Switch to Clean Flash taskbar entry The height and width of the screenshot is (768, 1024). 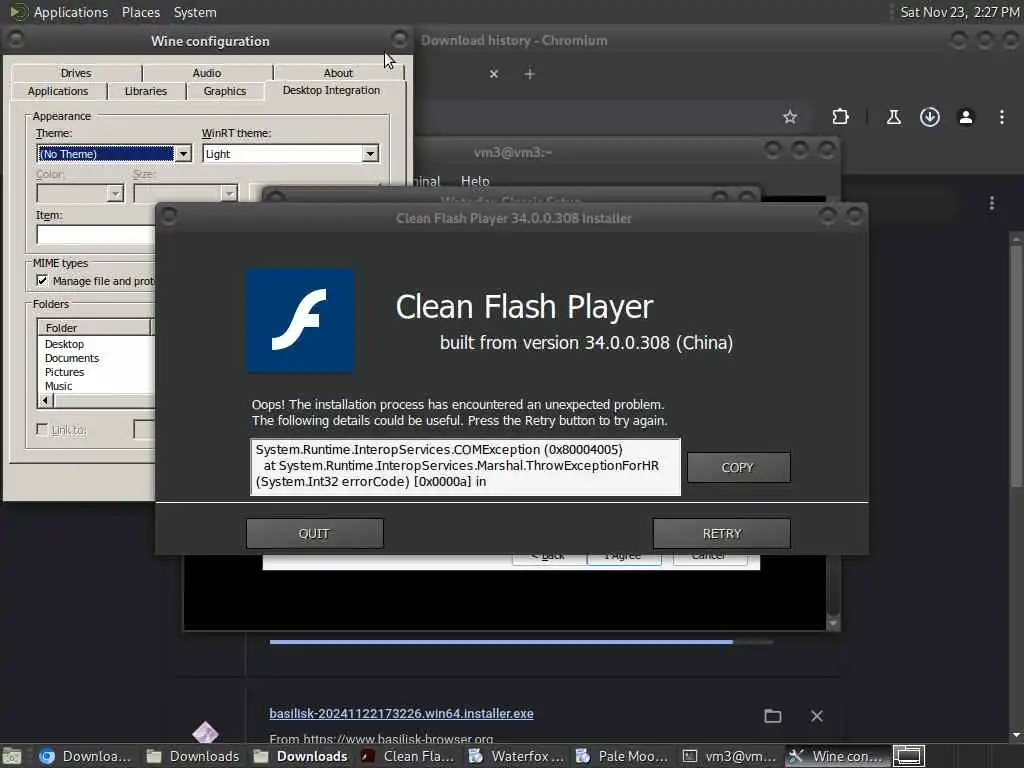click(x=408, y=756)
